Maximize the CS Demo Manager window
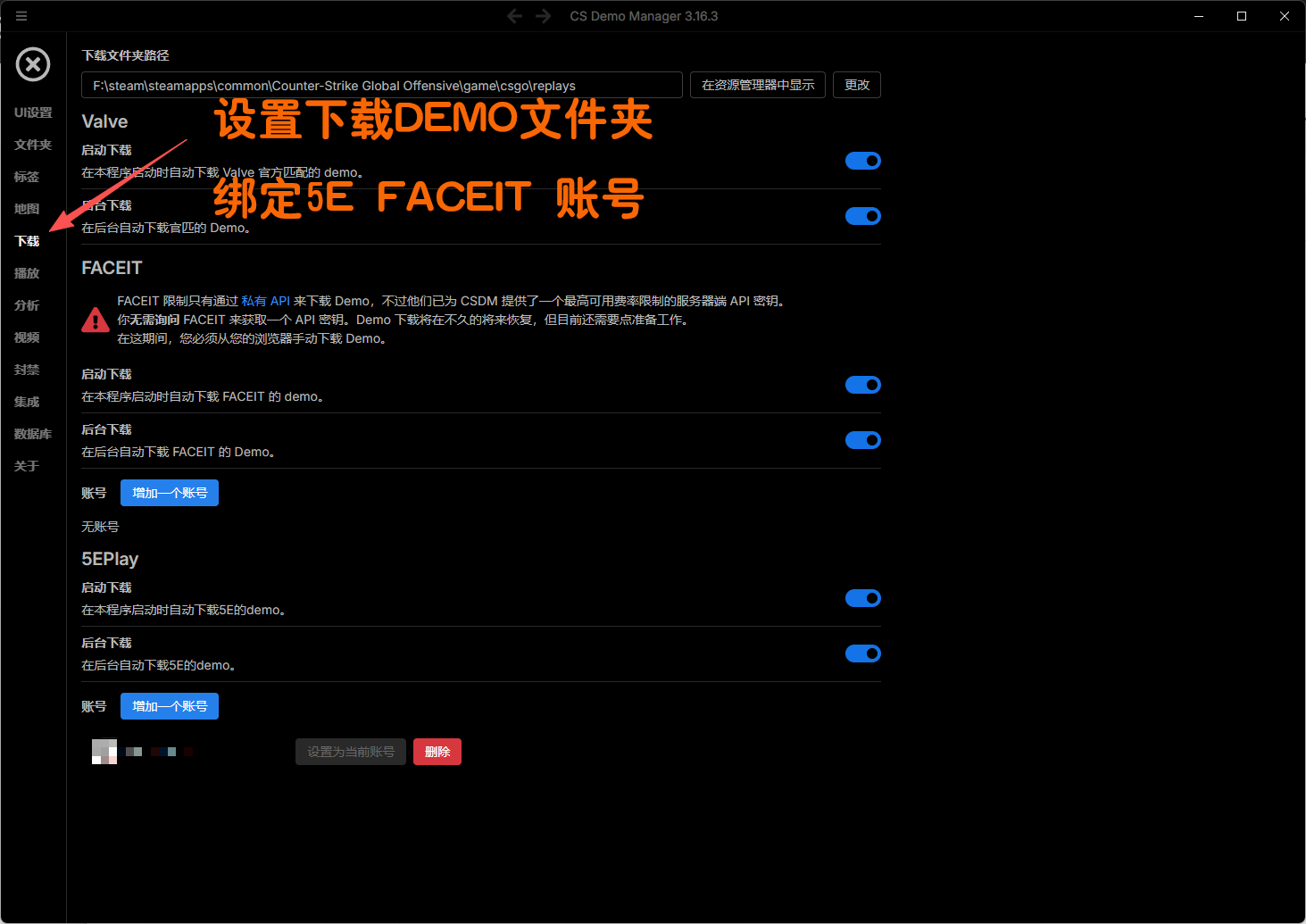This screenshot has width=1306, height=924. (x=1241, y=16)
